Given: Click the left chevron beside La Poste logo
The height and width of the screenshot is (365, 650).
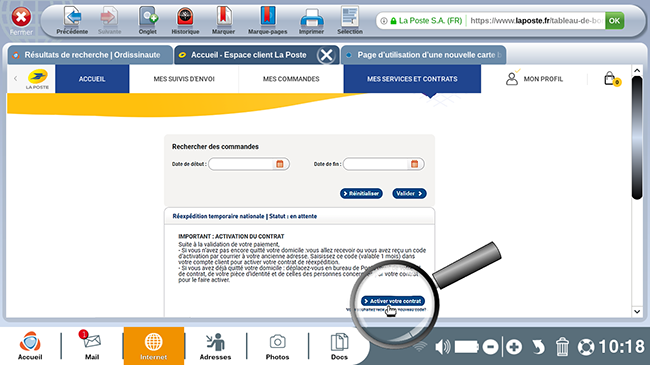Looking at the screenshot, I should click(16, 78).
